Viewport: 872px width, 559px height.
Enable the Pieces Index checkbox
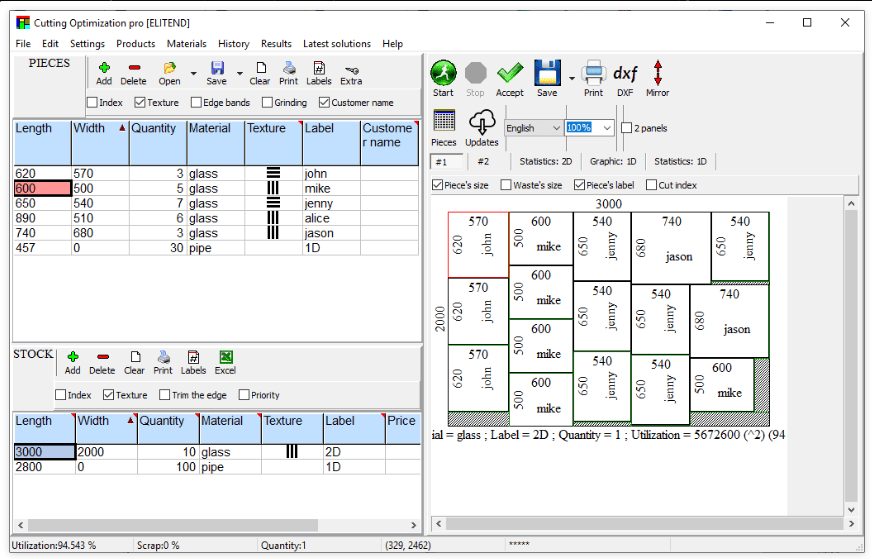pos(92,102)
